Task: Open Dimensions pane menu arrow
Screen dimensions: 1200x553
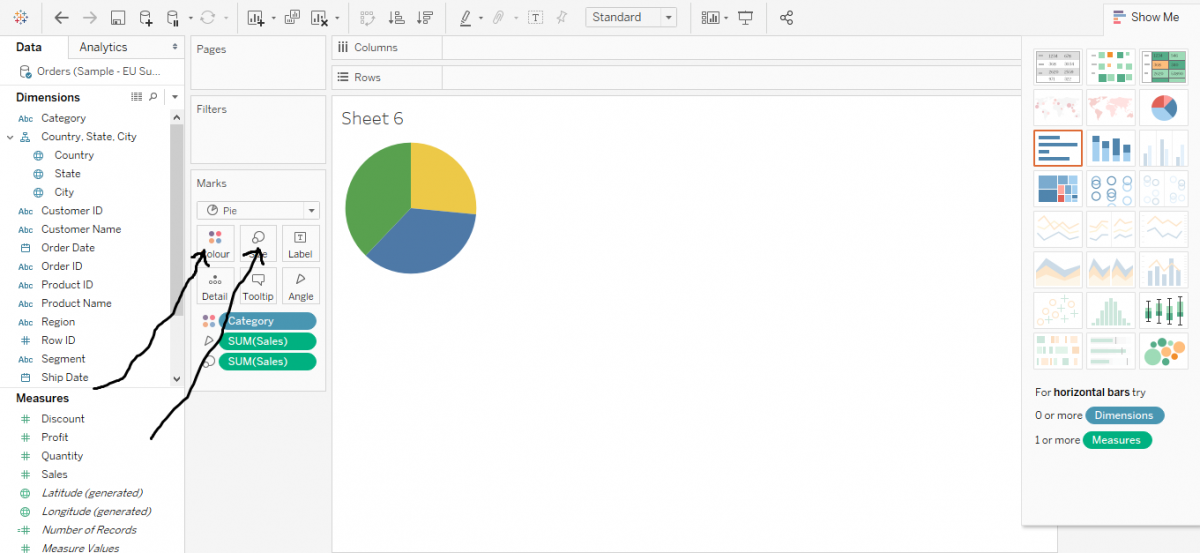Action: (175, 97)
